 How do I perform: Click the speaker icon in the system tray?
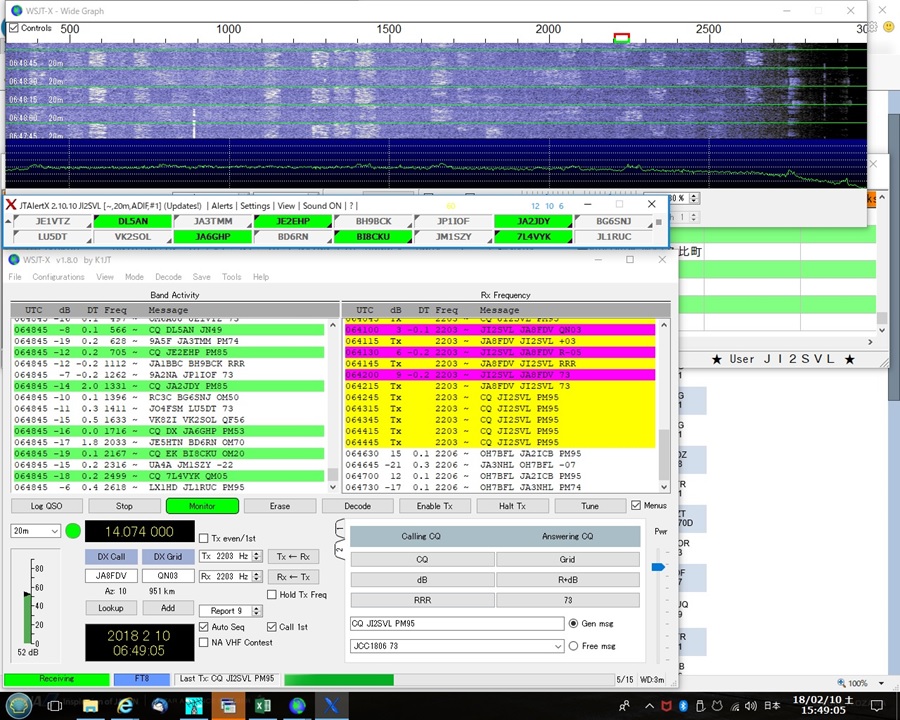(750, 706)
